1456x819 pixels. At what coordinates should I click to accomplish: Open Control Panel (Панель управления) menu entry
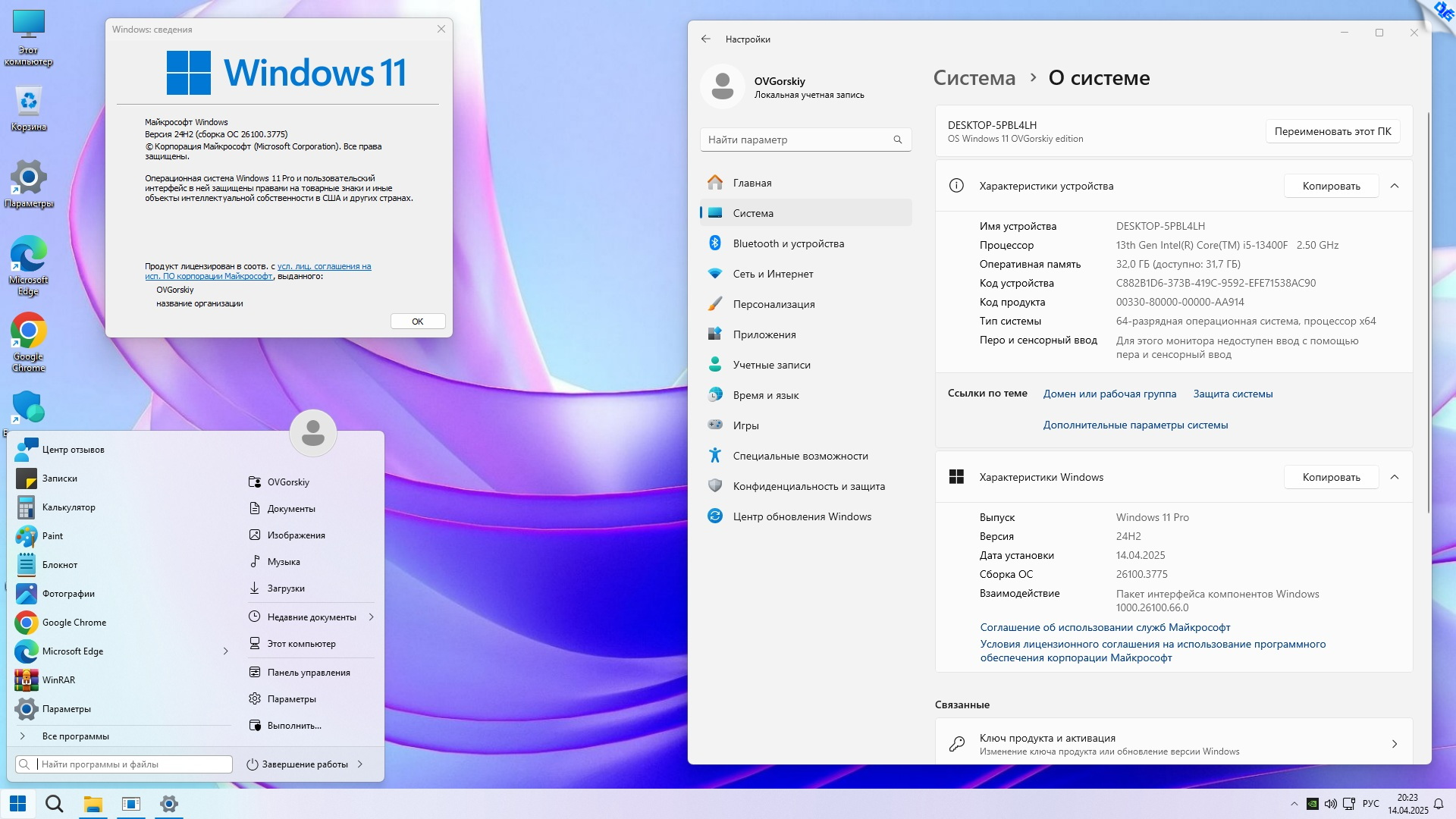308,673
